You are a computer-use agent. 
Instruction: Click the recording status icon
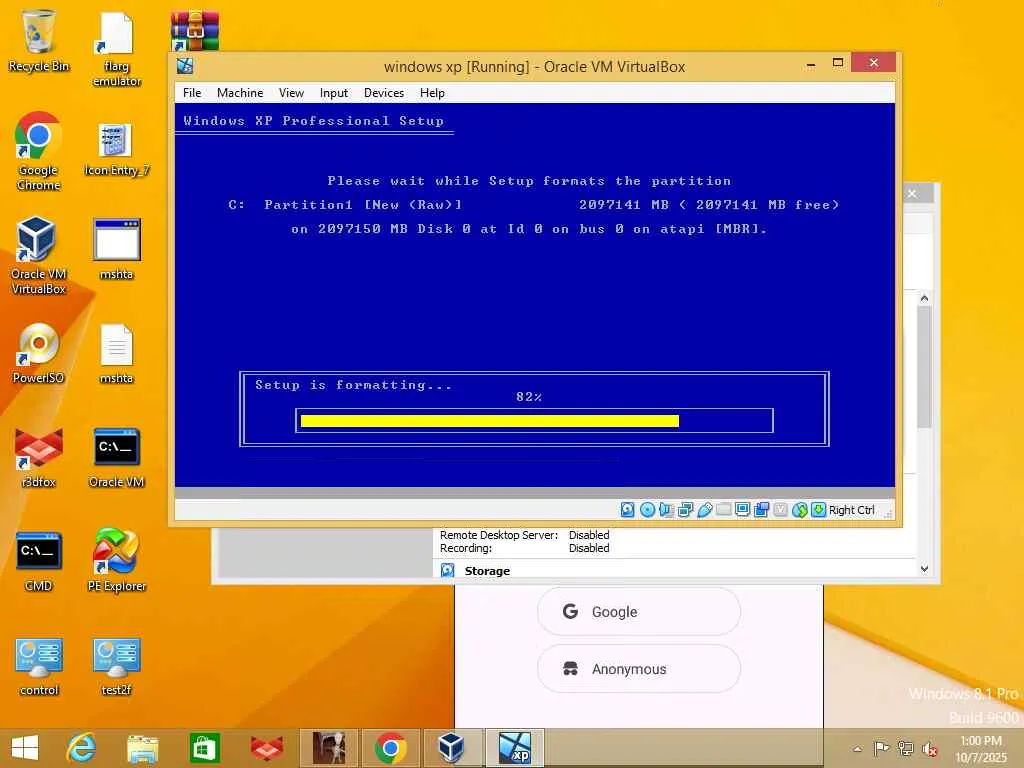pyautogui.click(x=761, y=510)
